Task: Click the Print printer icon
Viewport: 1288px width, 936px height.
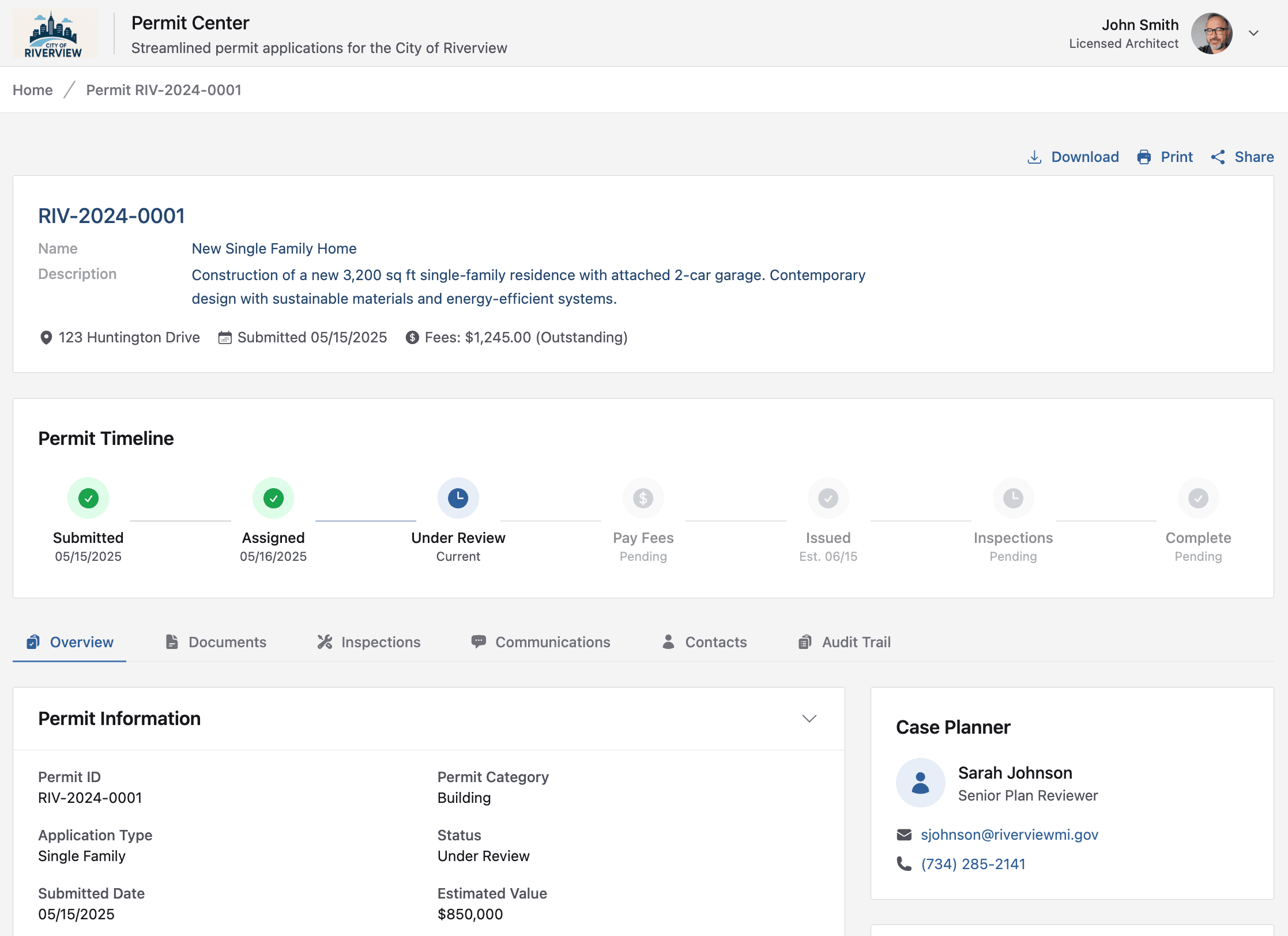Action: [x=1144, y=157]
